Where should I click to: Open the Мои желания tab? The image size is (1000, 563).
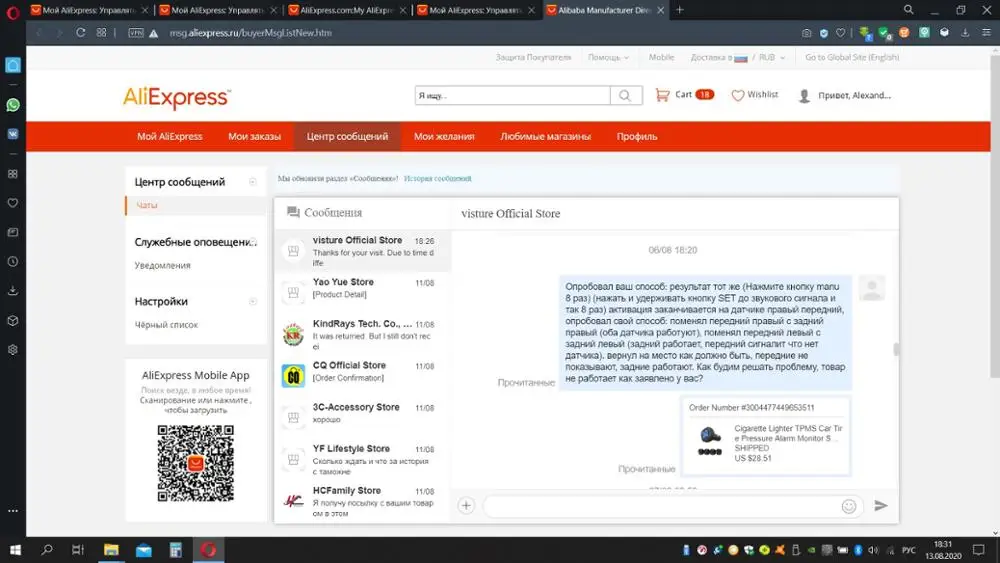[444, 136]
